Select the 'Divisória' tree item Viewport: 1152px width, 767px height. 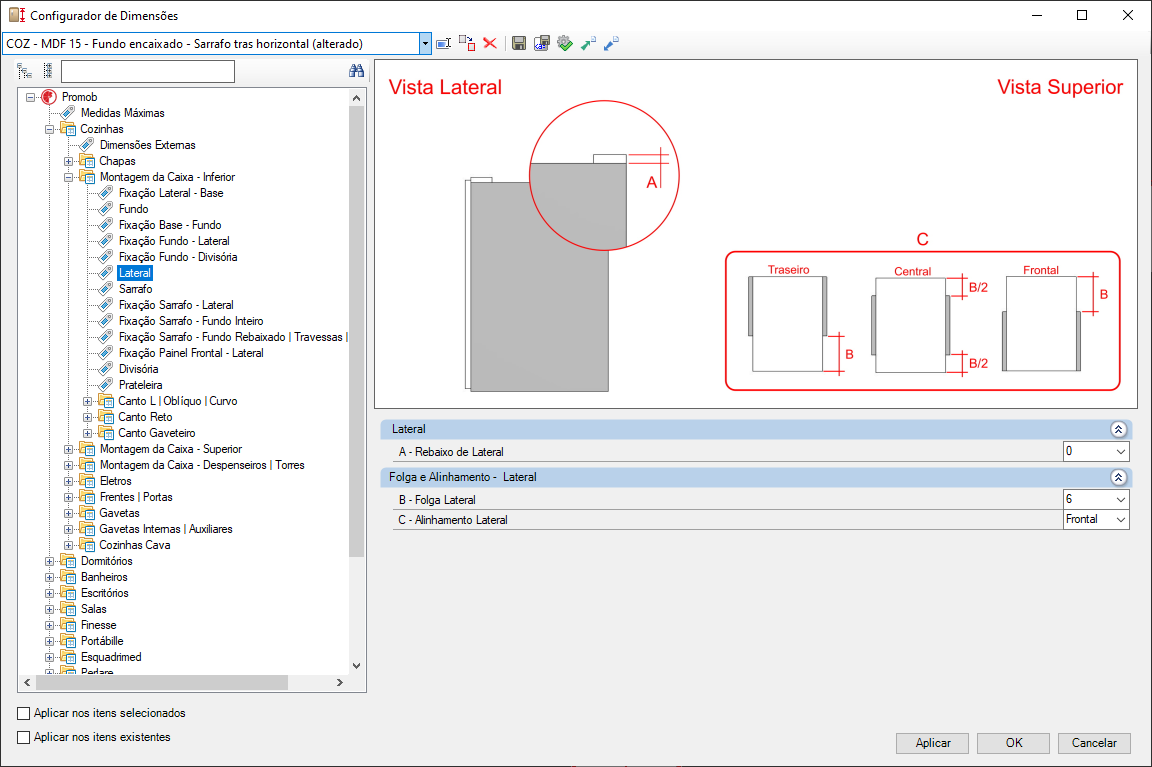[139, 370]
